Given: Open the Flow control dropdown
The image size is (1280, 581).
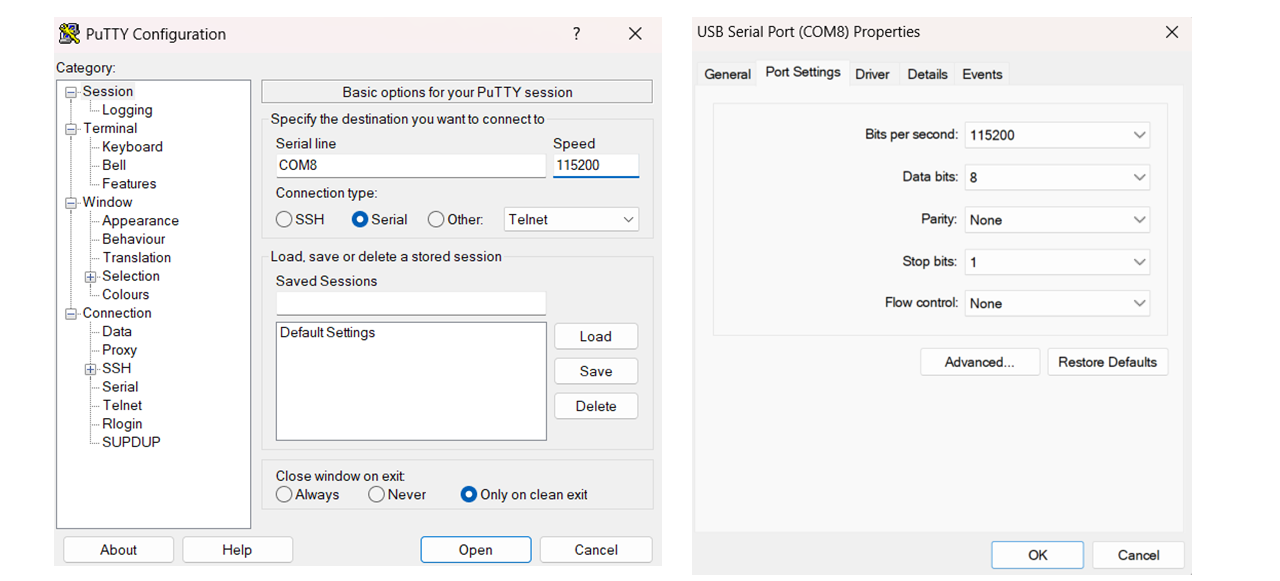Looking at the screenshot, I should click(1057, 303).
